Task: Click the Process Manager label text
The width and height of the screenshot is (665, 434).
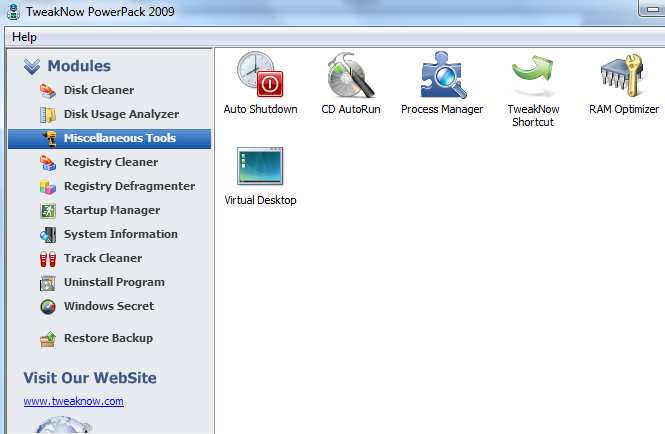Action: tap(442, 109)
